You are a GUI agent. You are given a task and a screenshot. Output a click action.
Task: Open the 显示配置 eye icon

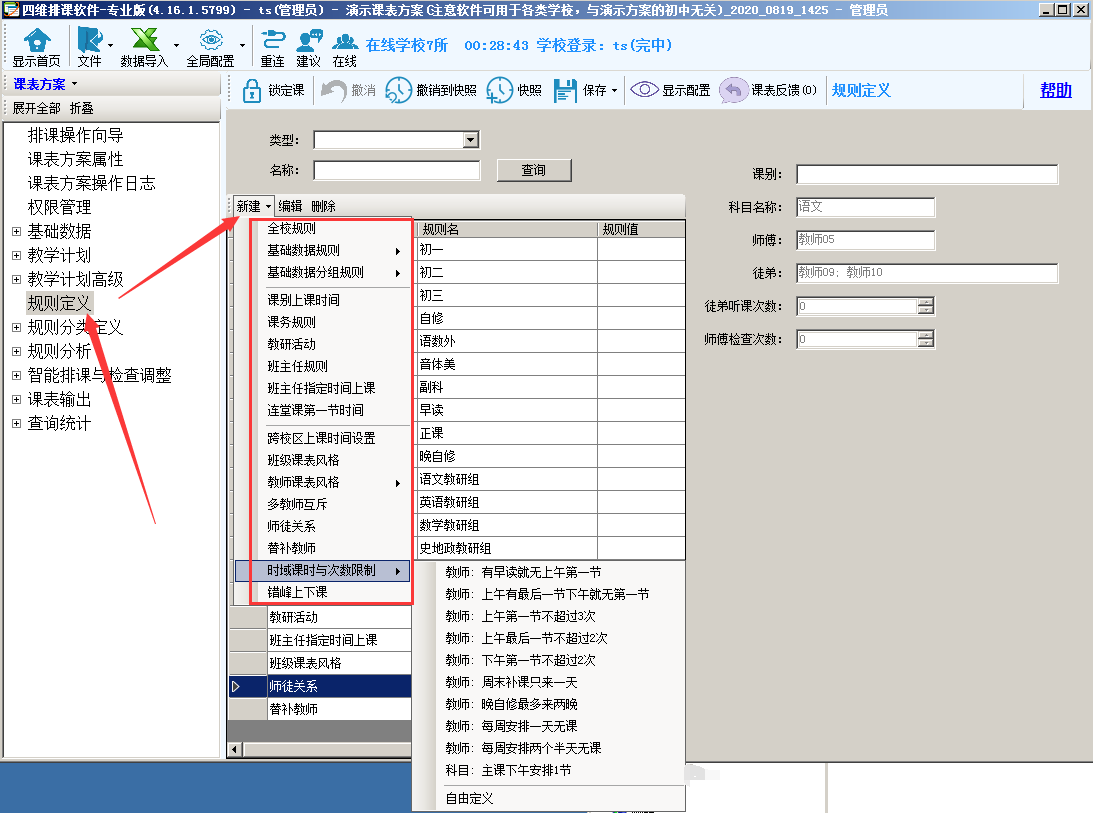coord(643,90)
